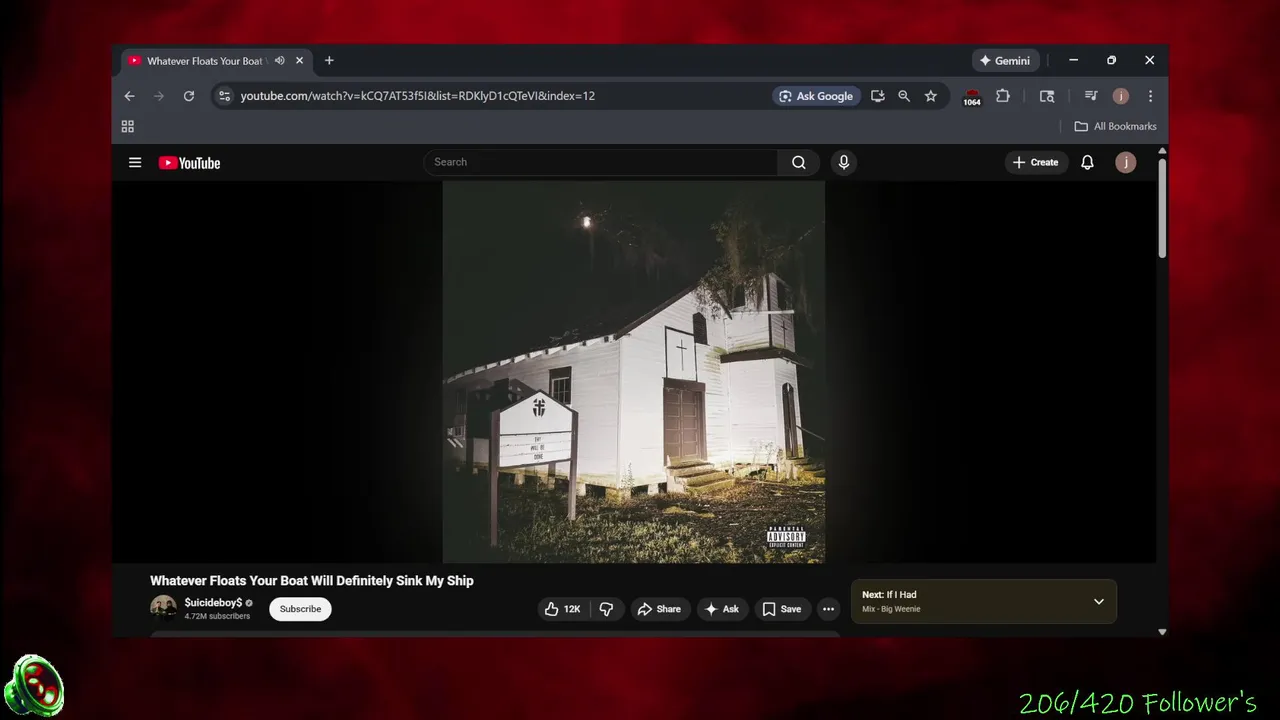Image resolution: width=1280 pixels, height=720 pixels.
Task: Subscribe to $uicideboy$ channel
Action: (300, 609)
